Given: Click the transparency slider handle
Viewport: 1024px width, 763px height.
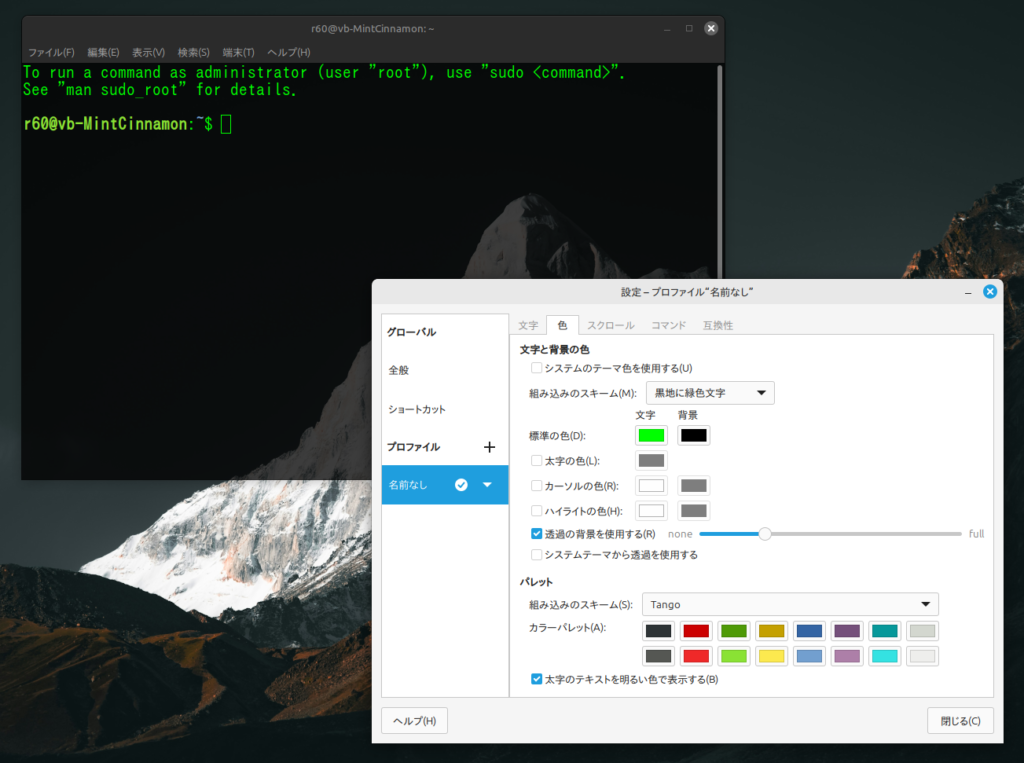Looking at the screenshot, I should [765, 534].
